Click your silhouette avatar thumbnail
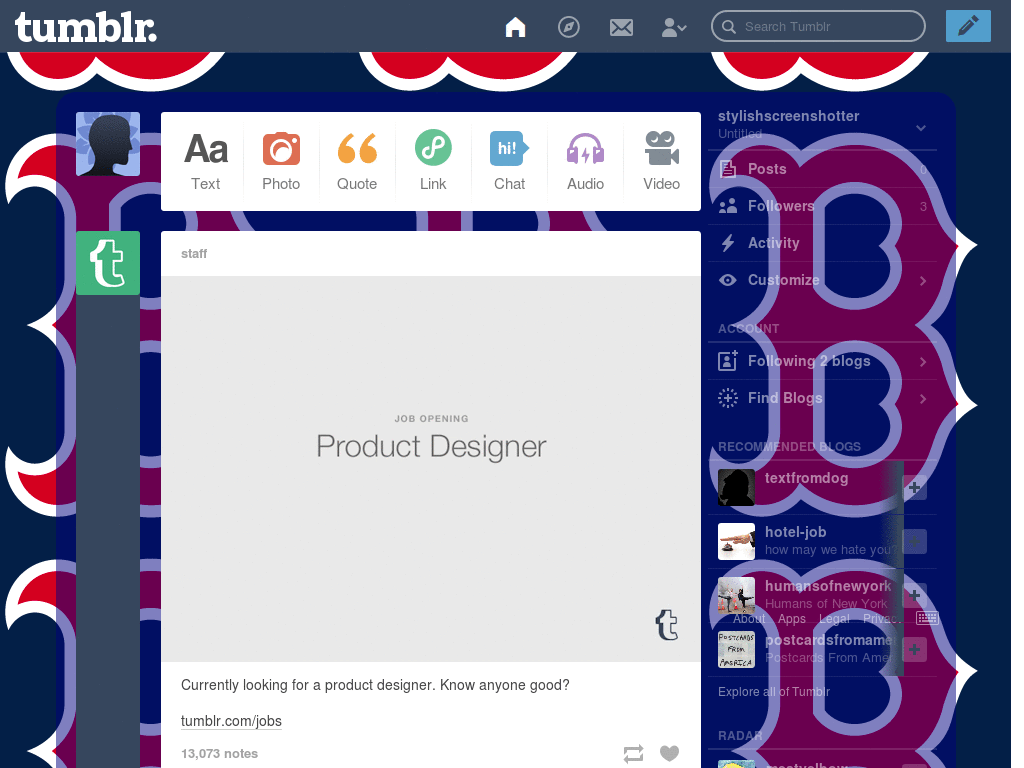The width and height of the screenshot is (1024, 768). (x=108, y=144)
